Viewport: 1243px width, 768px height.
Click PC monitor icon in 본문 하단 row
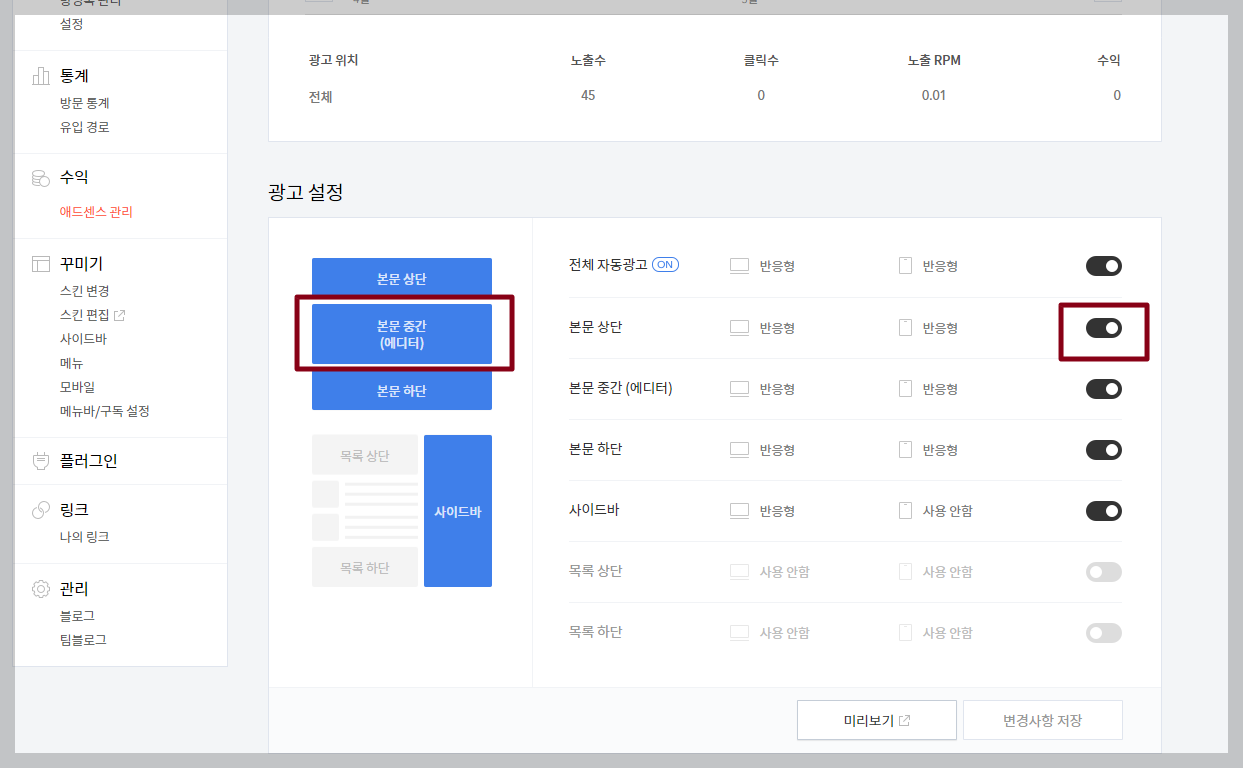739,450
